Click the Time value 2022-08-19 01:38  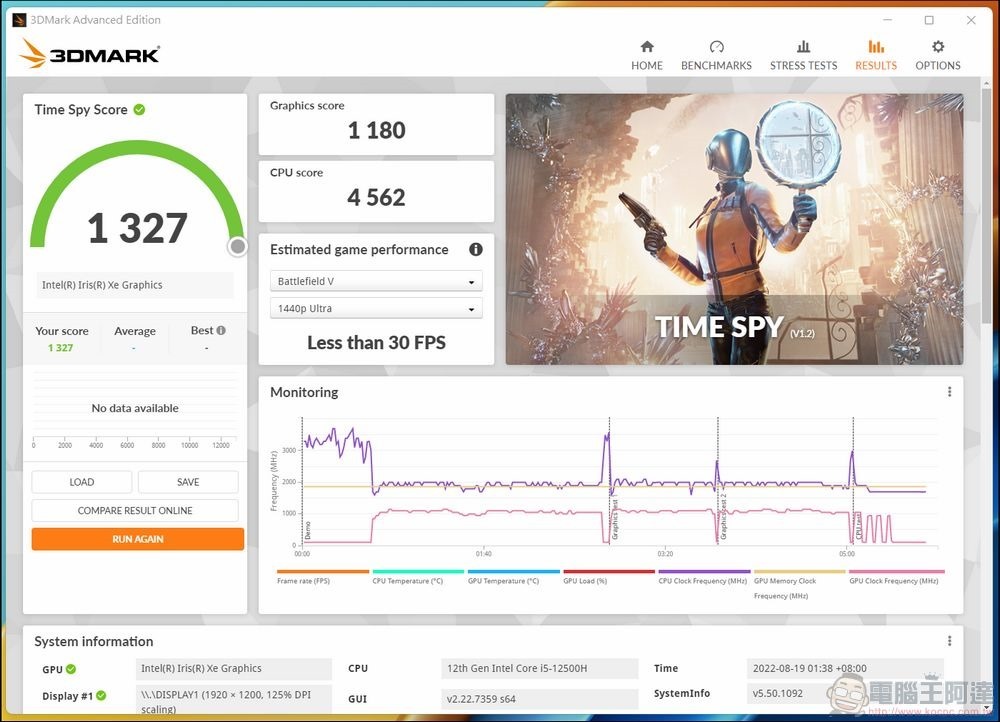(809, 668)
